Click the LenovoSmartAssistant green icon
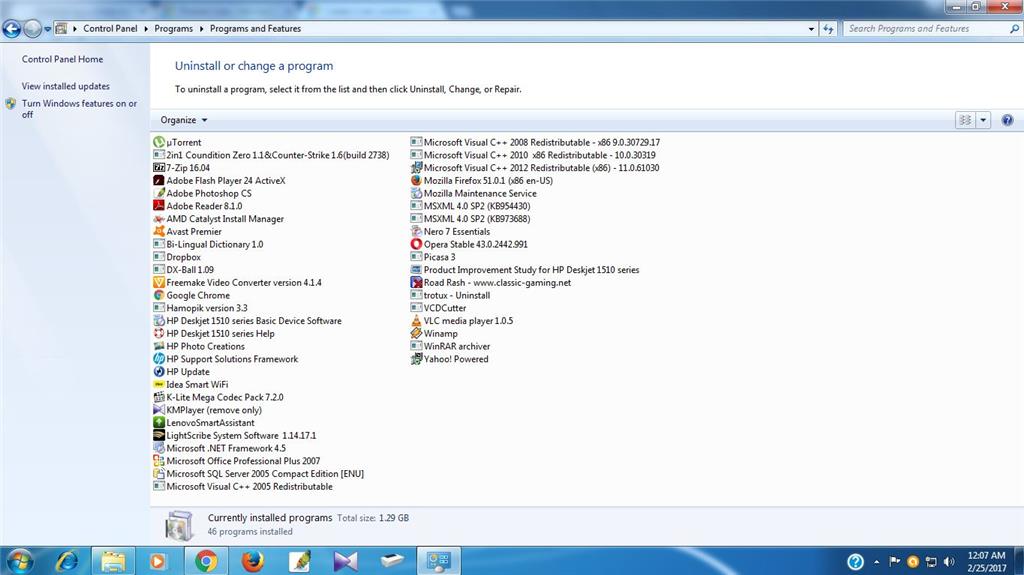This screenshot has height=575, width=1024. coord(159,422)
